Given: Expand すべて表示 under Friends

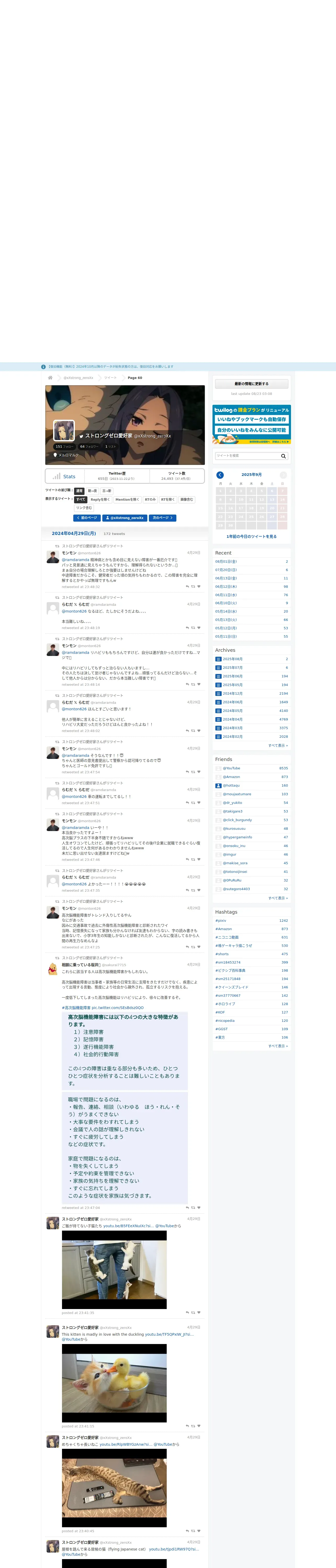Looking at the screenshot, I should point(278,898).
